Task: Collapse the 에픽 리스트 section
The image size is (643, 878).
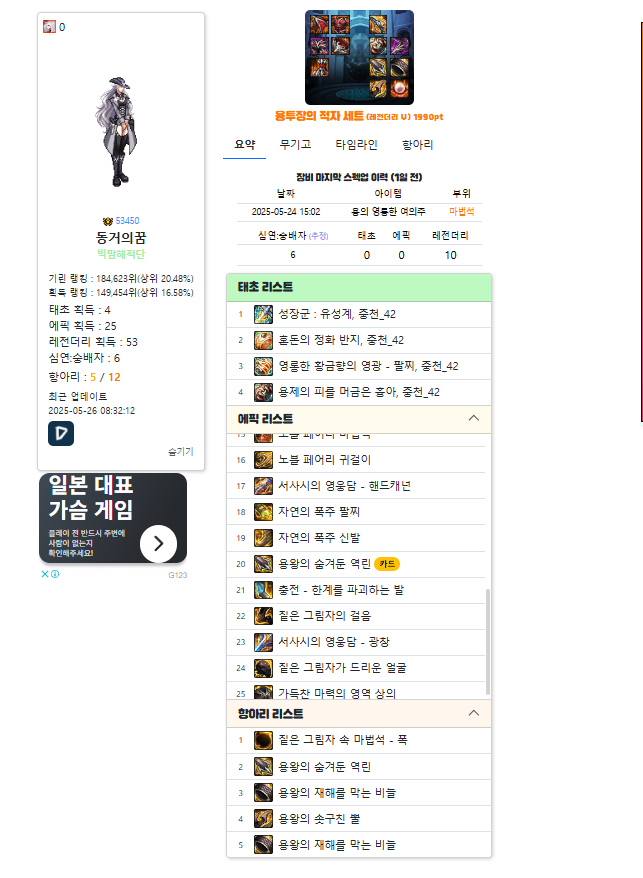Action: pyautogui.click(x=473, y=418)
